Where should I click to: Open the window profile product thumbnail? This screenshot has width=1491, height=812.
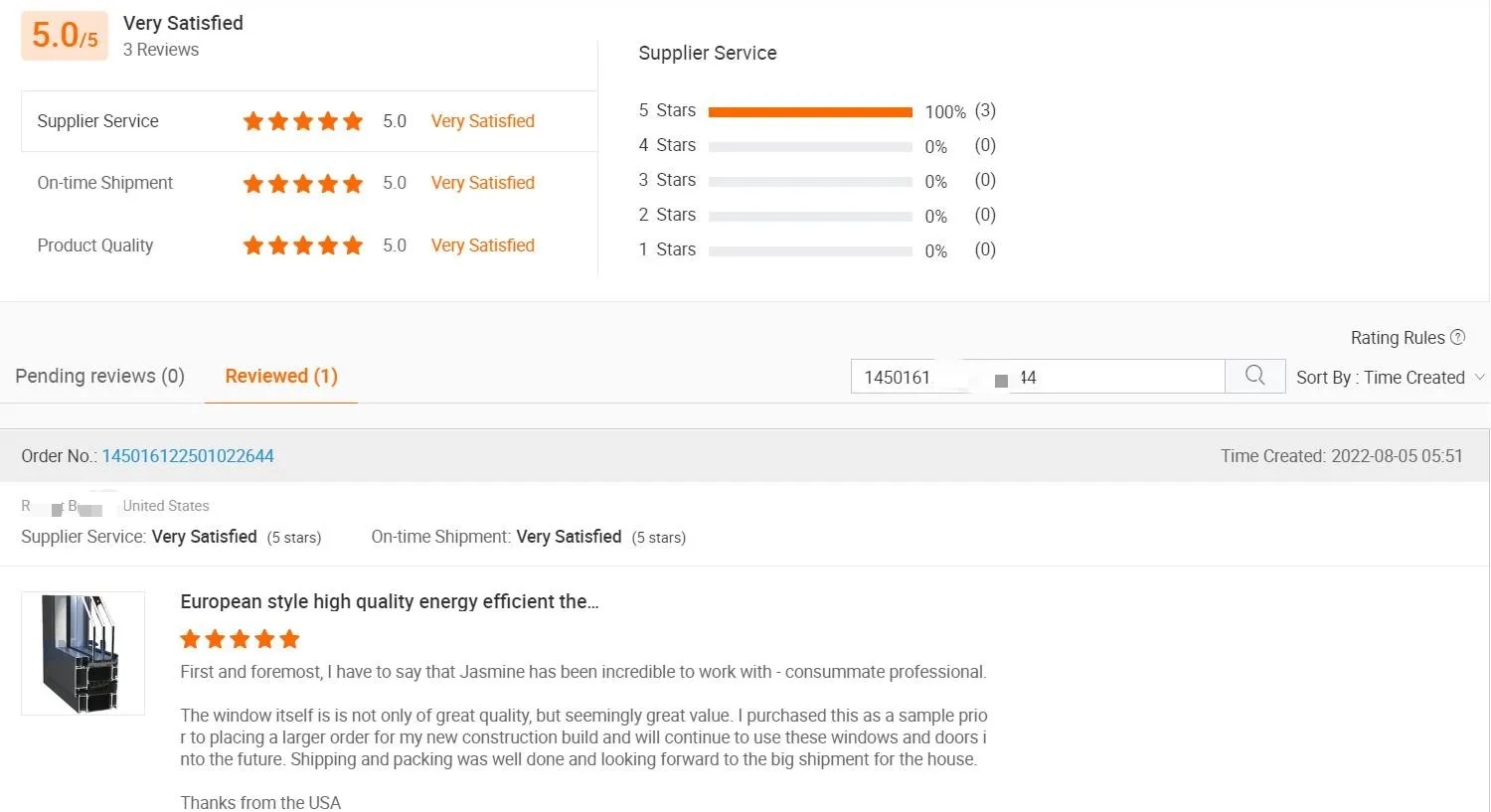click(83, 653)
